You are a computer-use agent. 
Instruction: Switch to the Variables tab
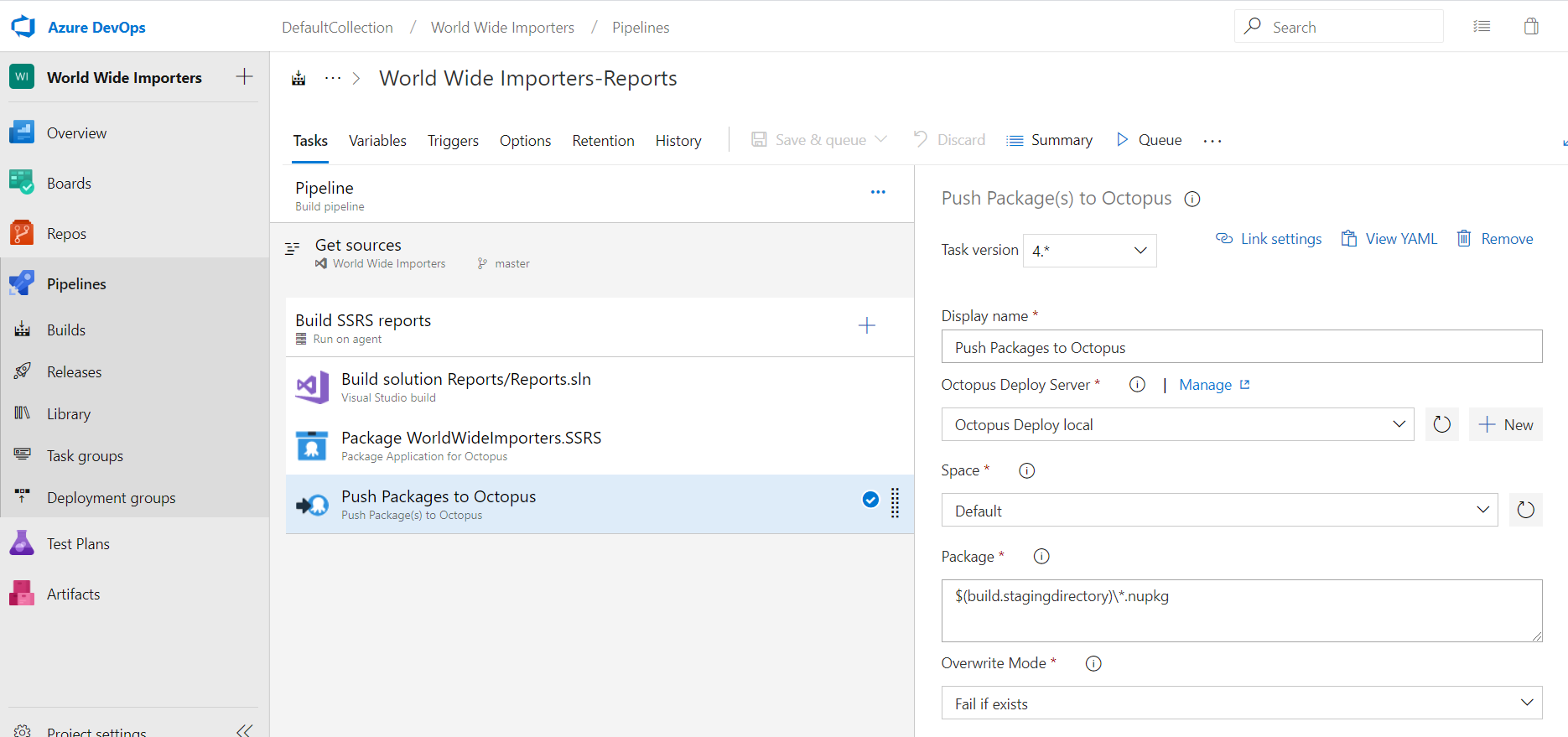click(377, 141)
